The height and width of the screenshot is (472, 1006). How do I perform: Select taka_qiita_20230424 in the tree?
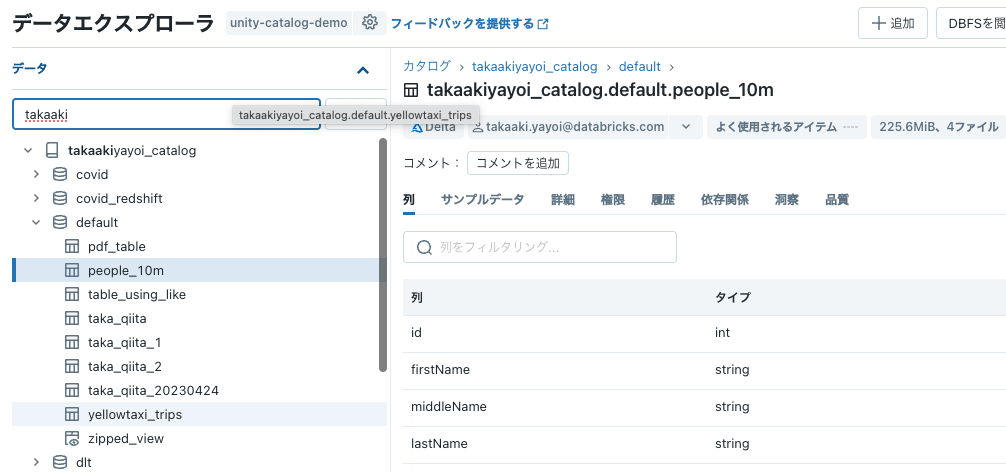coord(153,390)
